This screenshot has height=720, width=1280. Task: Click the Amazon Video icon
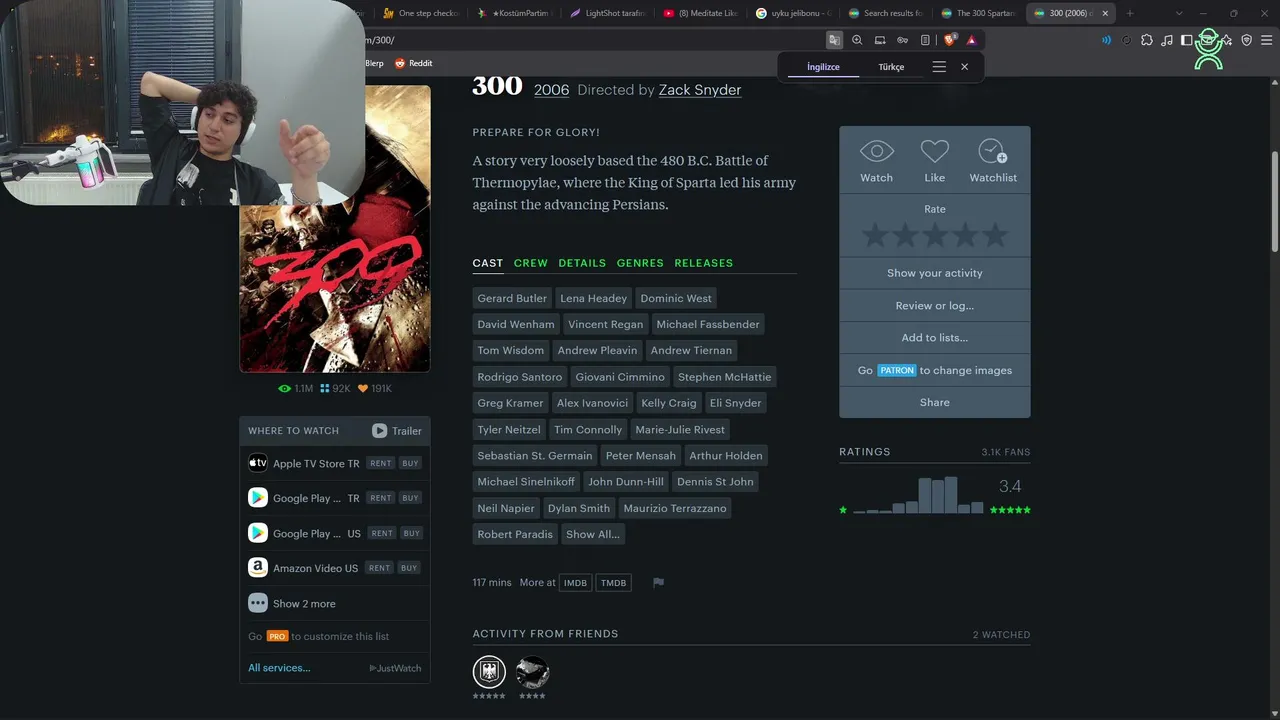(x=258, y=568)
